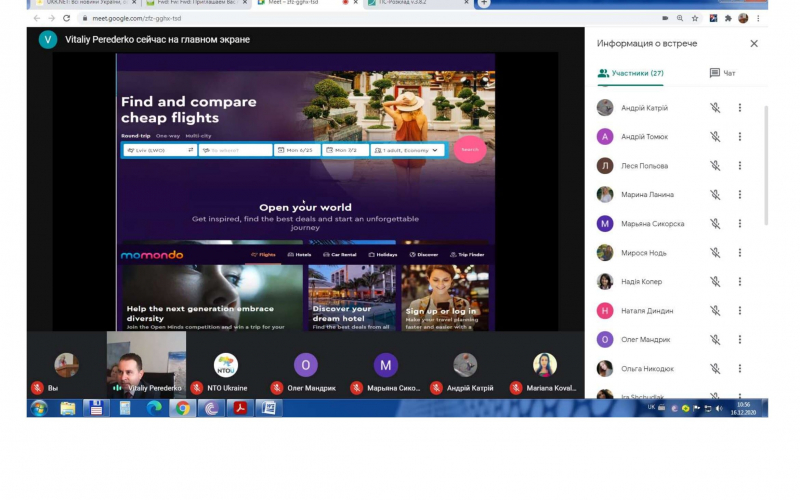
Task: Mute Леся Польова in participants list
Action: click(x=715, y=166)
